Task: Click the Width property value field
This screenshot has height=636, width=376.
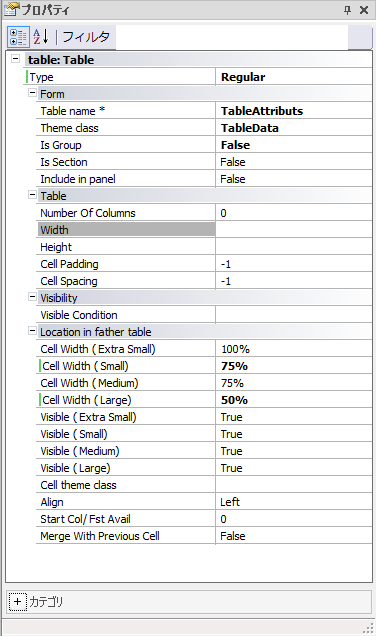Action: (x=294, y=230)
